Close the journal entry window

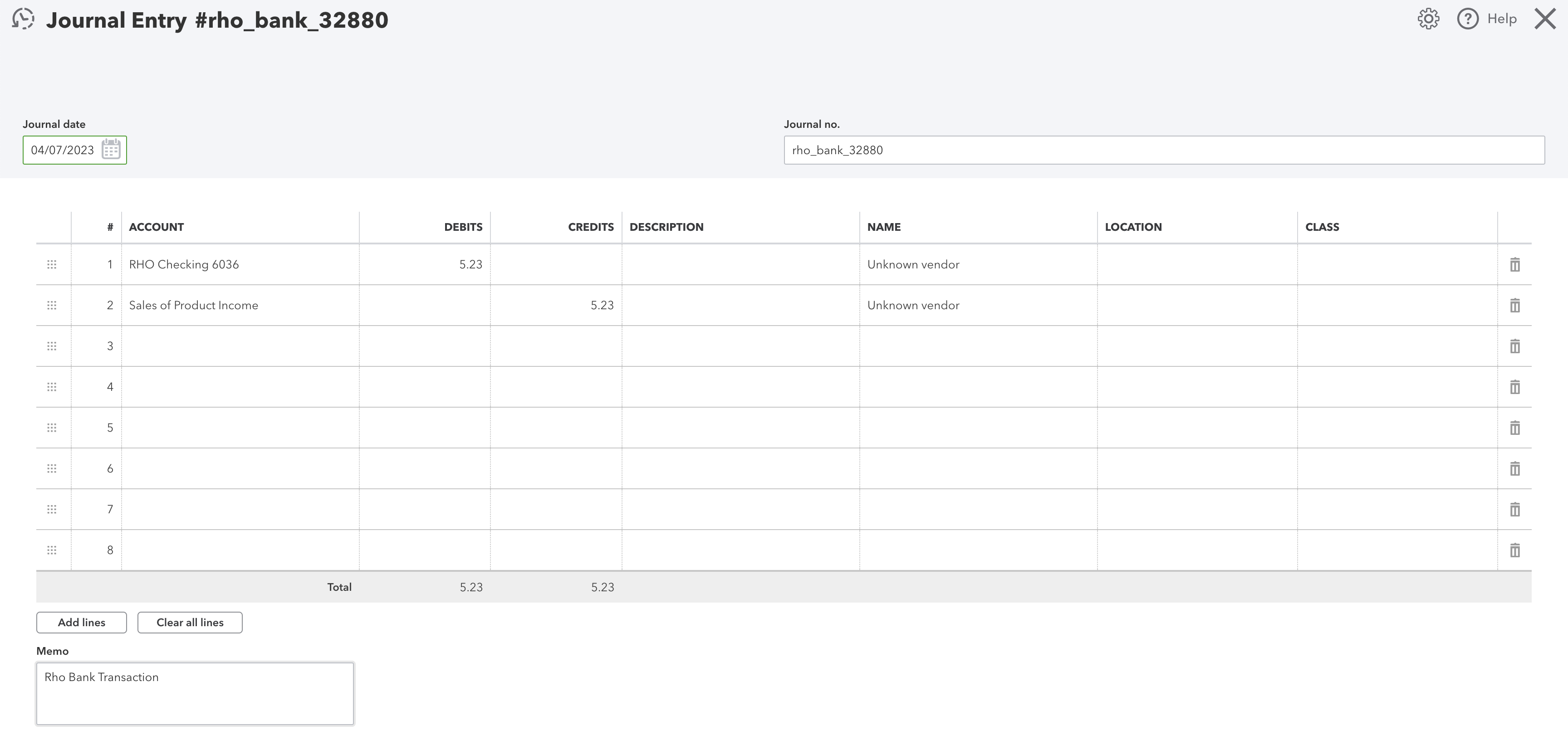coord(1545,19)
